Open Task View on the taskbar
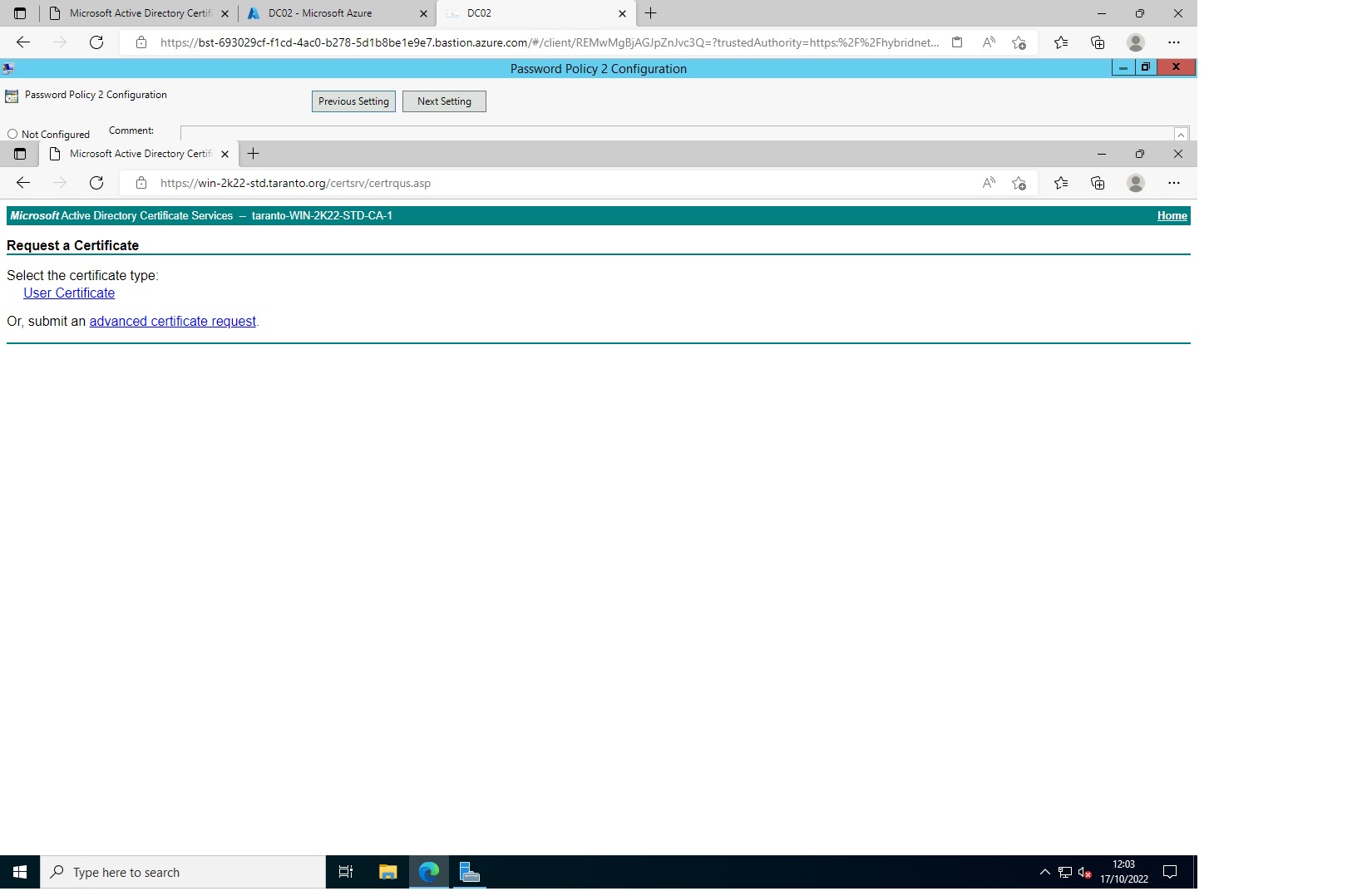 [346, 872]
